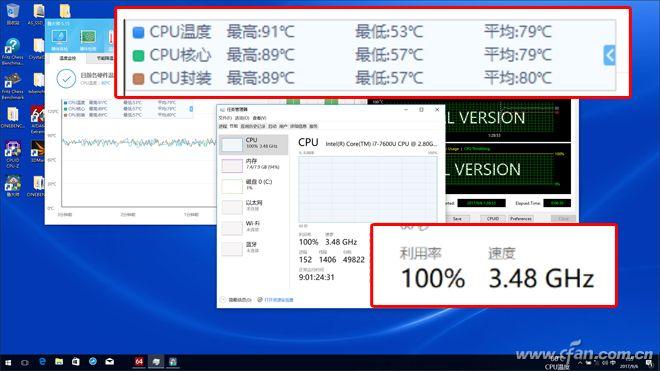Open the Windows Start menu
660x371 pixels.
[x=8, y=362]
